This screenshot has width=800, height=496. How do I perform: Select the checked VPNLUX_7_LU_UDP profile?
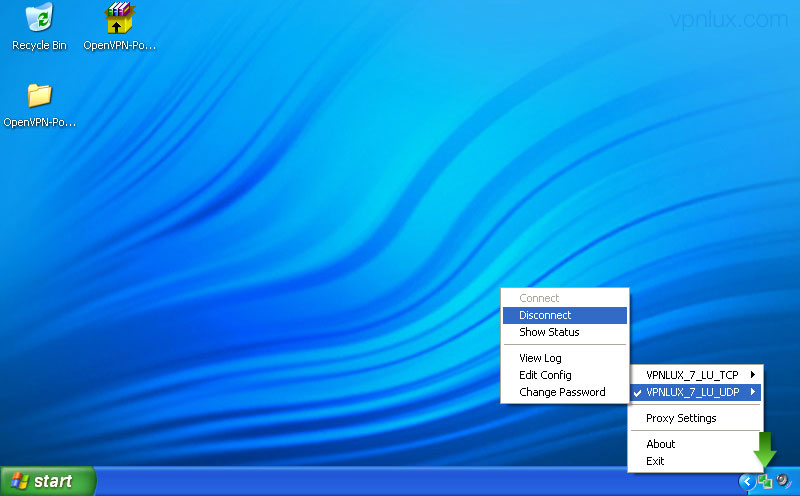696,392
